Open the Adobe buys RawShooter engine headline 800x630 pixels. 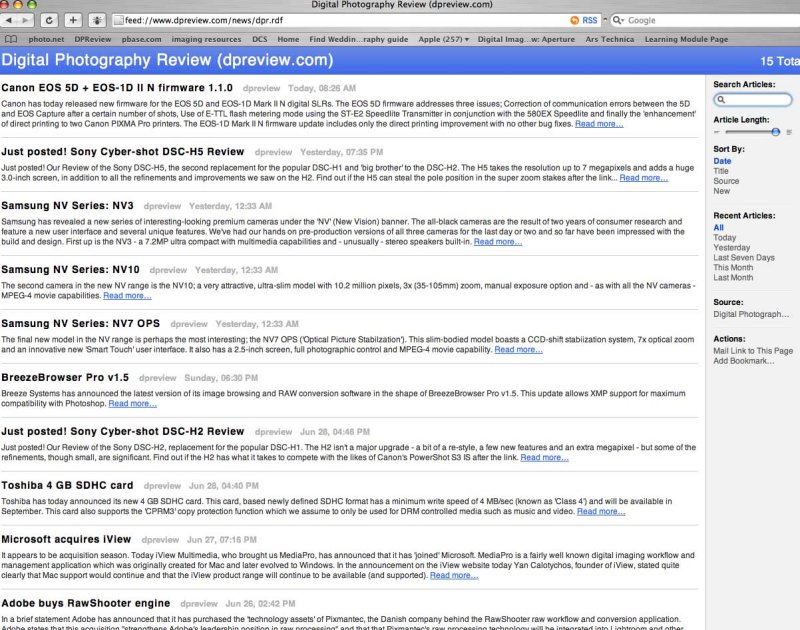86,603
